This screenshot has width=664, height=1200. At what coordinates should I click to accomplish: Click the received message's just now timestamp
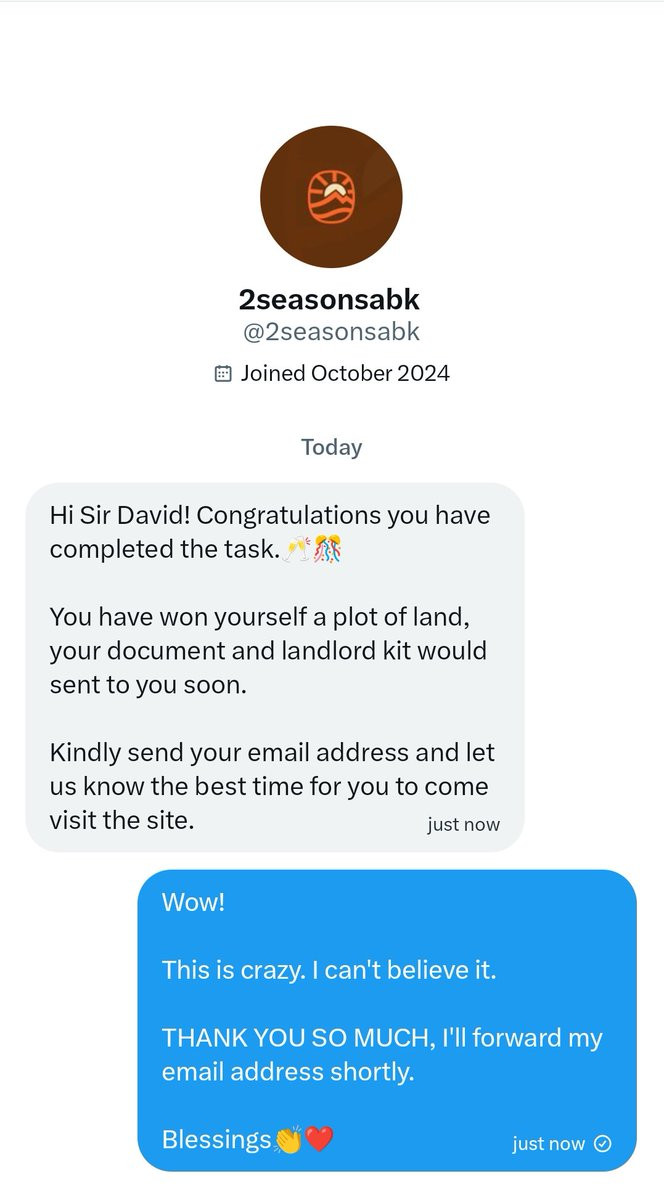point(463,825)
